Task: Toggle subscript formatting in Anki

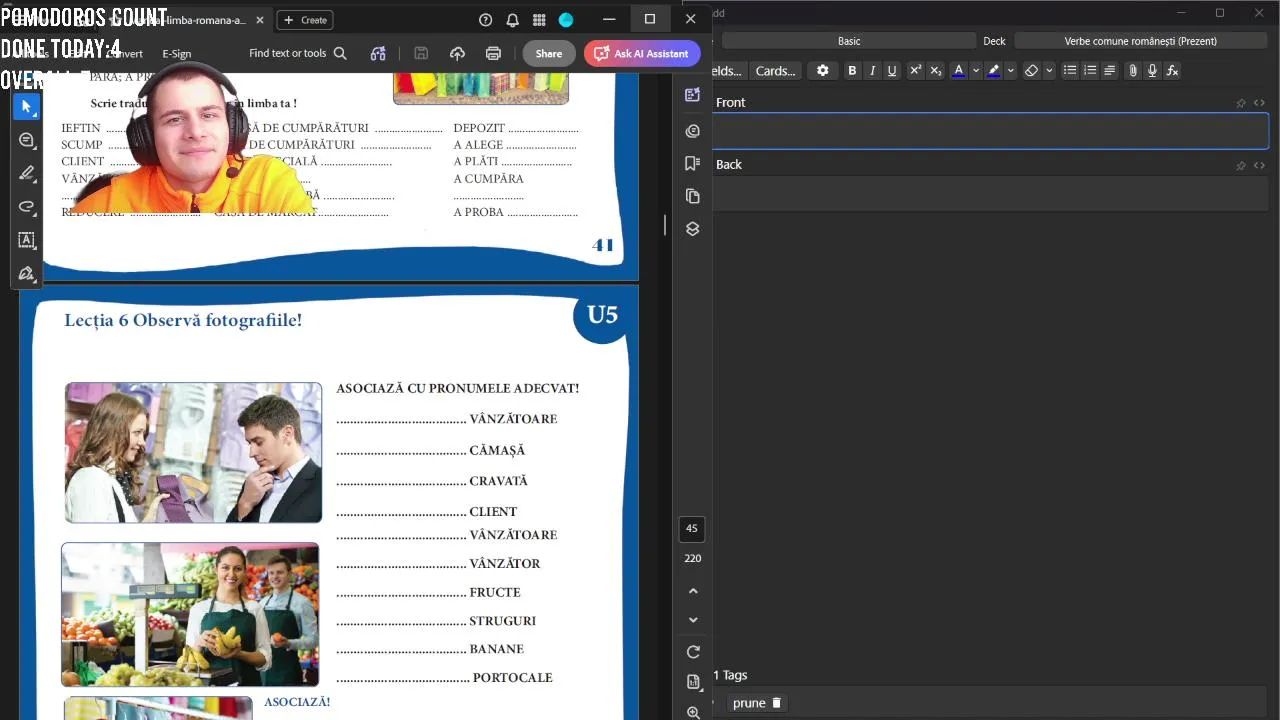Action: [x=935, y=71]
